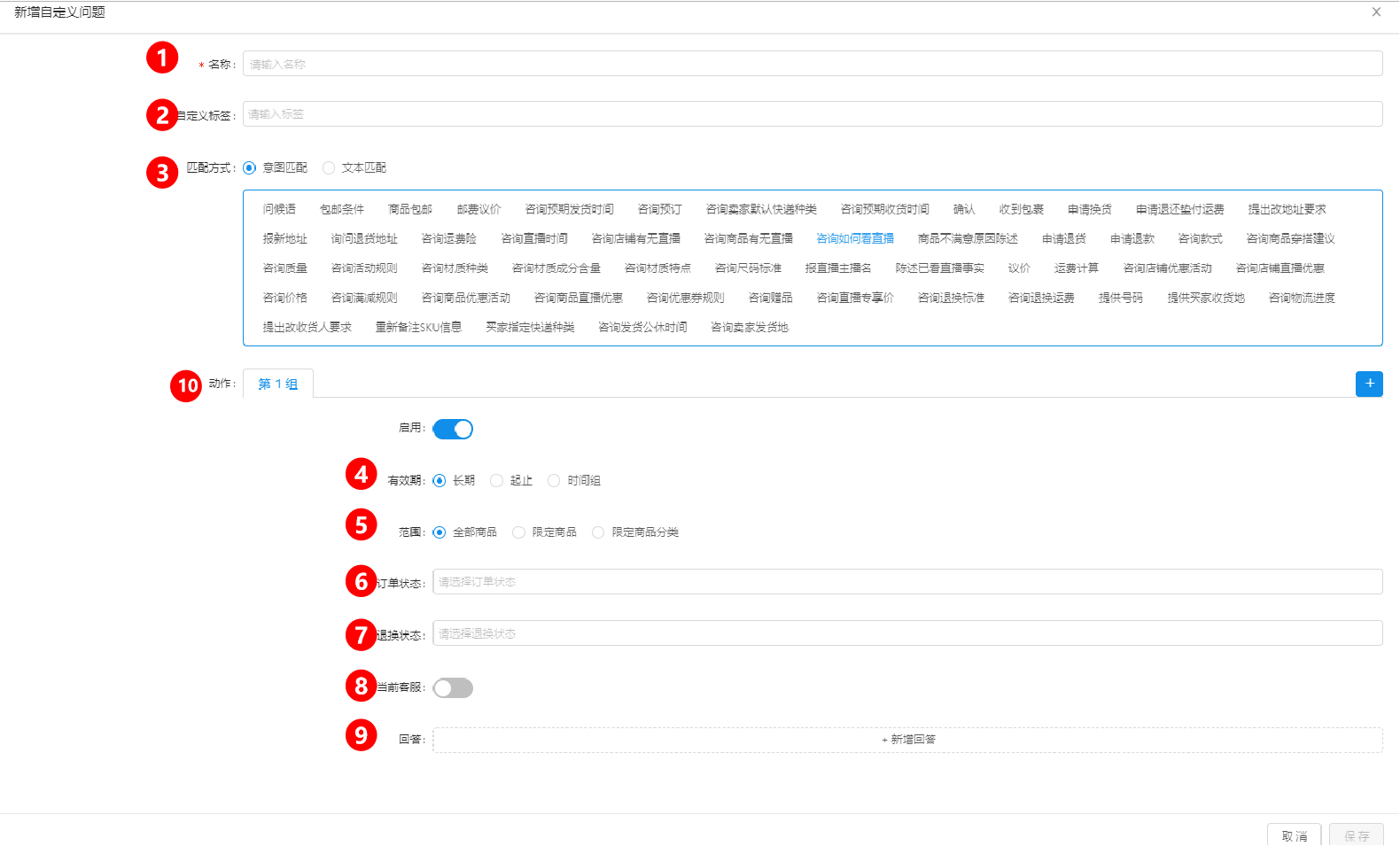Open the 订单状态 dropdown
The image size is (1400, 846).
pos(907,582)
